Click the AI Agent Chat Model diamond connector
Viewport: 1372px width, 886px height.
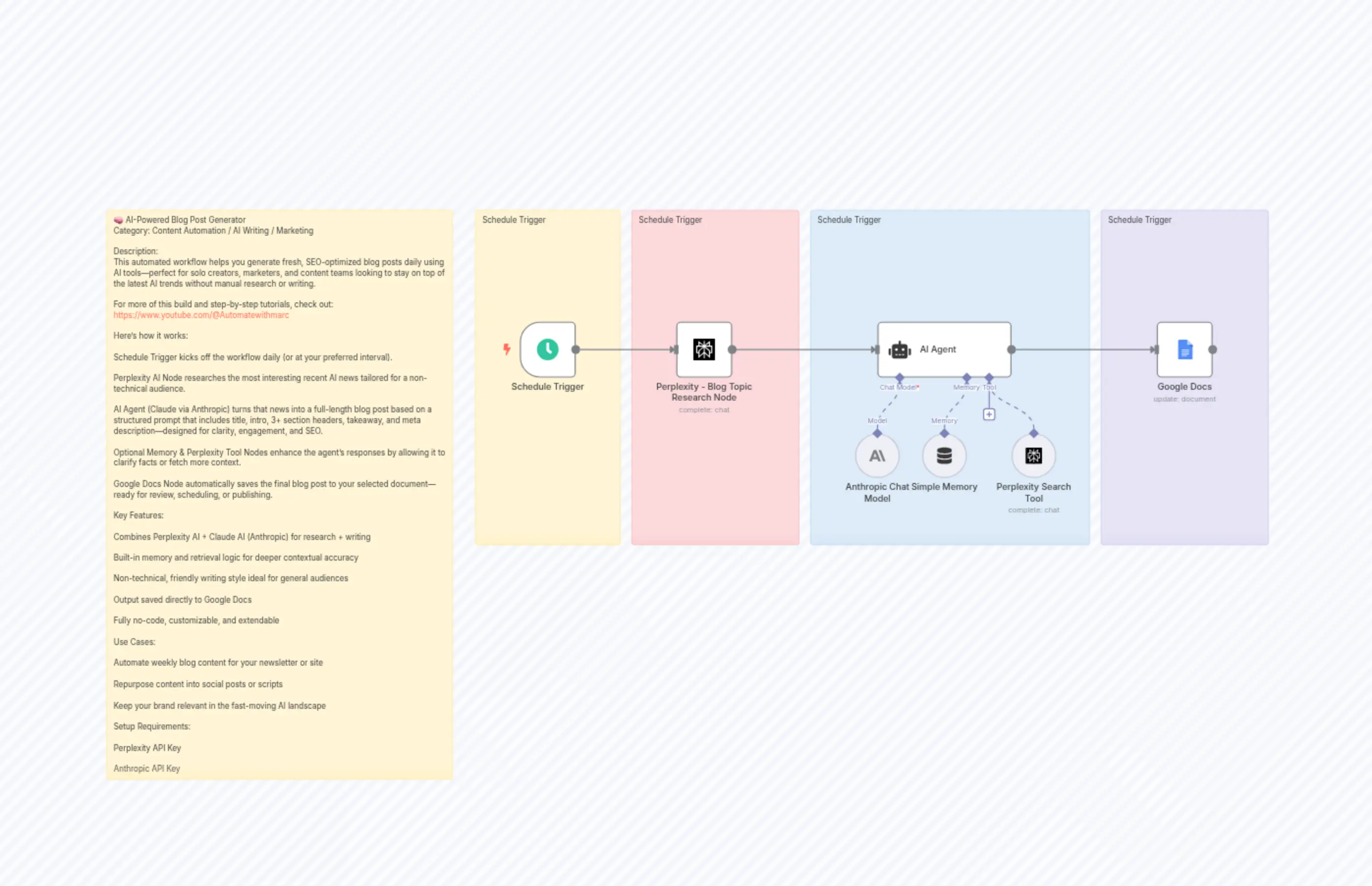tap(900, 377)
